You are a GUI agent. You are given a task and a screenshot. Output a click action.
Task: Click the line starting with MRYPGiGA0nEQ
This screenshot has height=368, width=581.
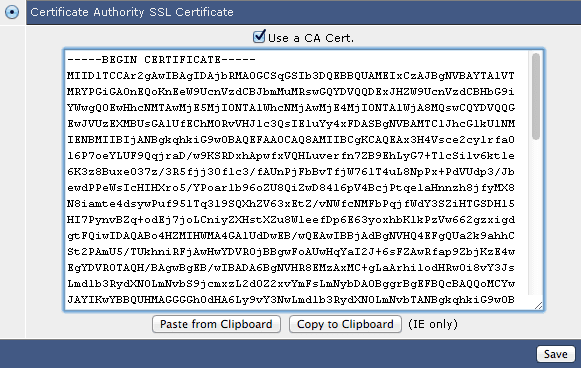coord(290,92)
